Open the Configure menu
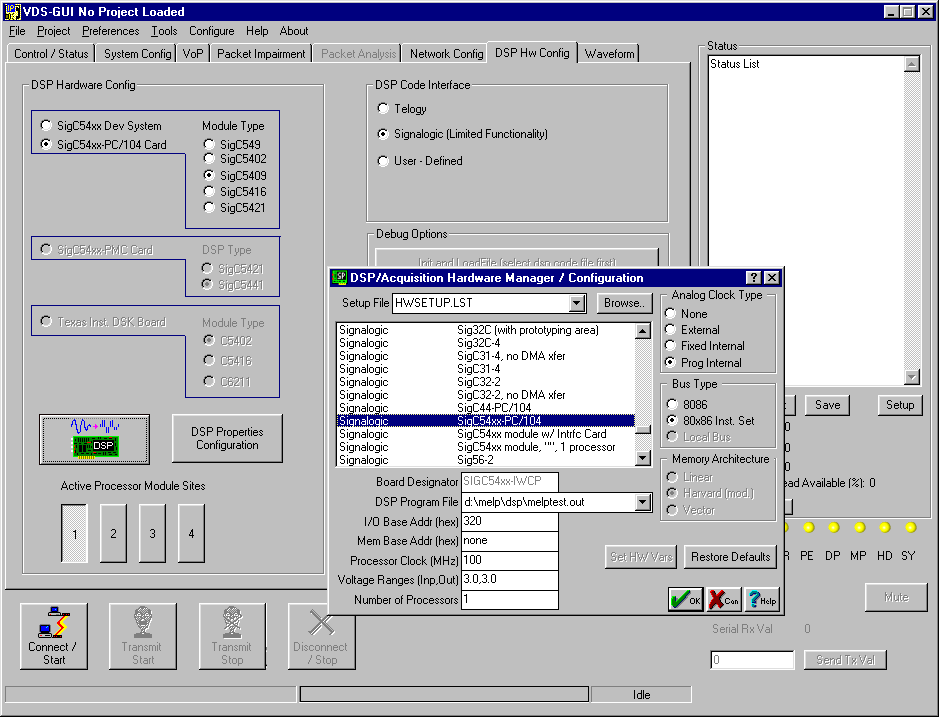Image resolution: width=939 pixels, height=717 pixels. pos(211,31)
